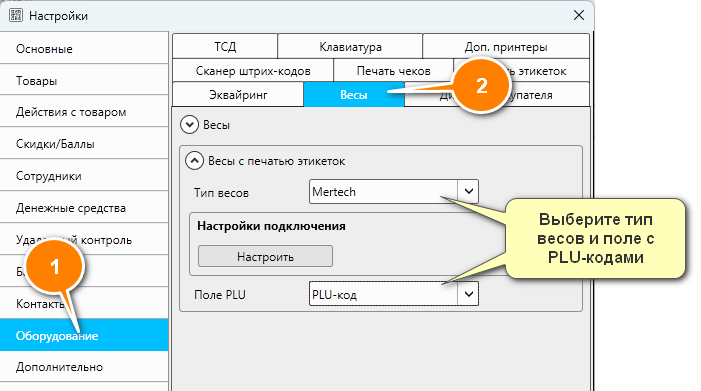Click the Настройки window title icon
Image resolution: width=701 pixels, height=391 pixels.
click(x=16, y=16)
